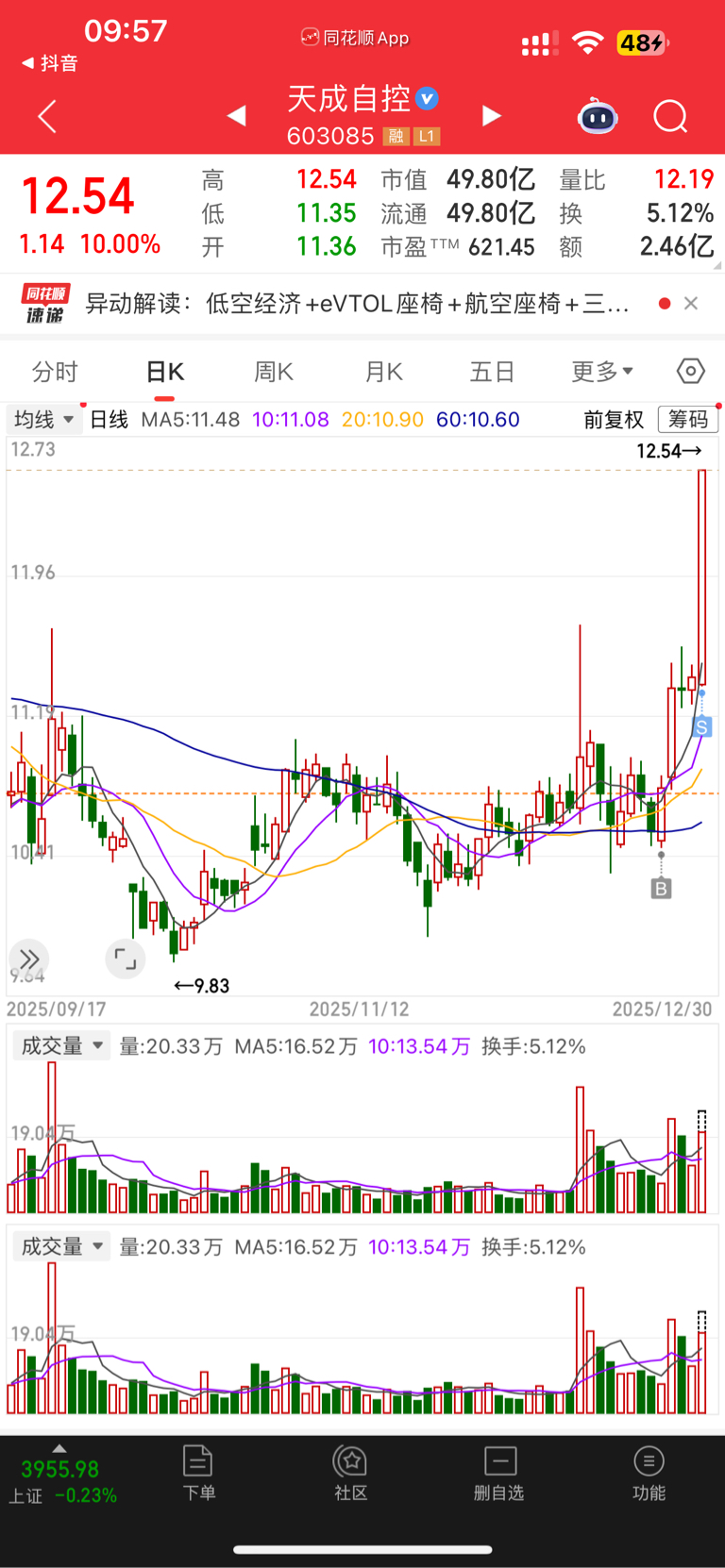725x1568 pixels.
Task: Tap the current price 12.54
Action: click(x=78, y=196)
